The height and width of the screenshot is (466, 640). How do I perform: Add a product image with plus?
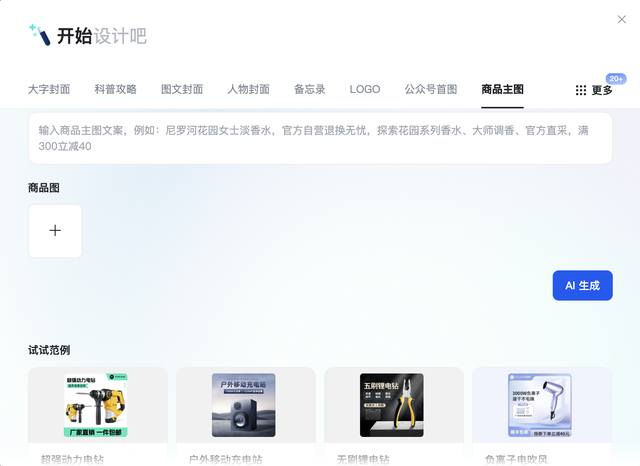55,231
